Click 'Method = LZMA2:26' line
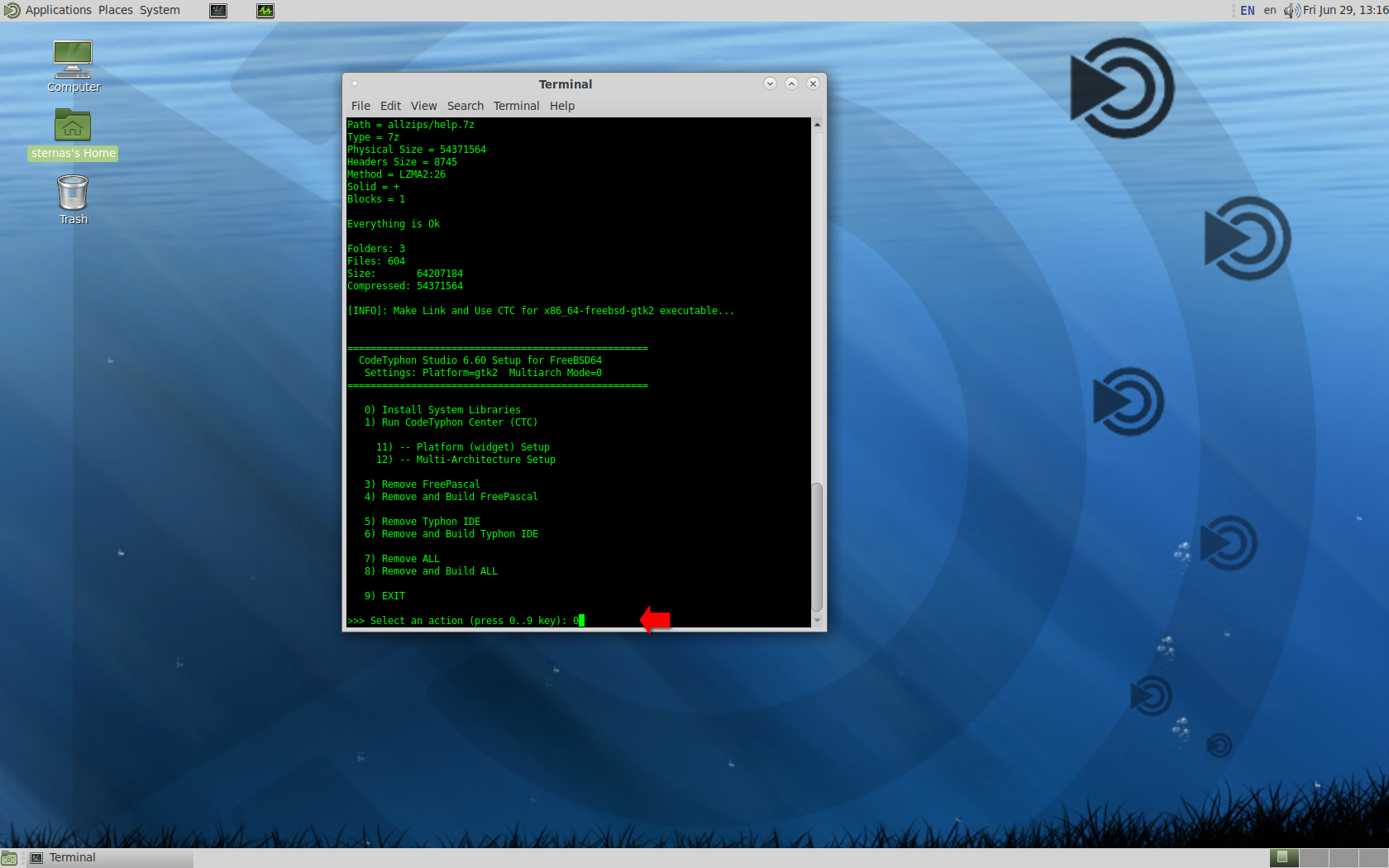1389x868 pixels. 396,174
